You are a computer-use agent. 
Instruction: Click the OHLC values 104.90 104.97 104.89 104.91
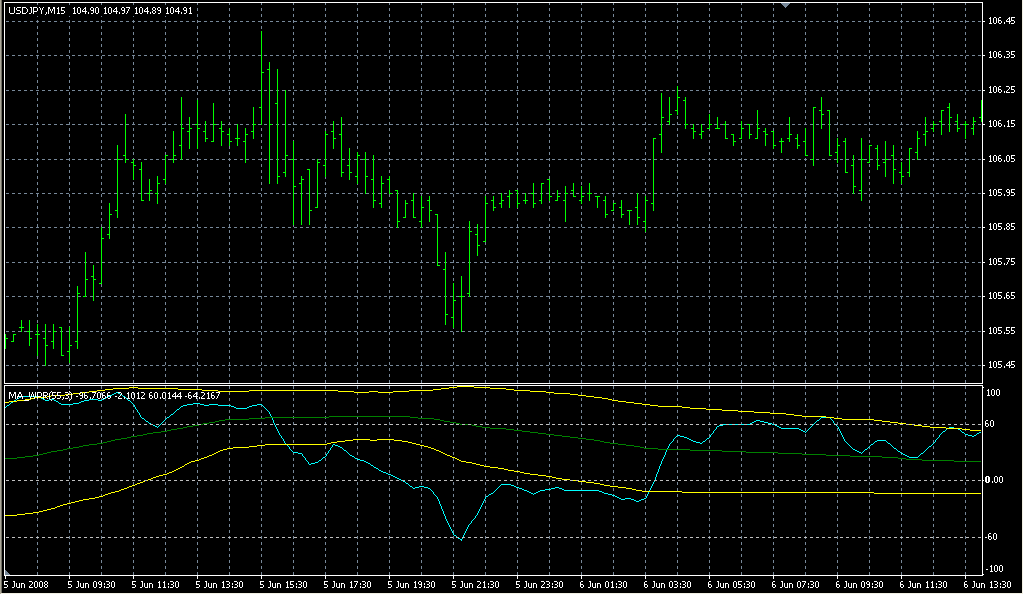[132, 11]
